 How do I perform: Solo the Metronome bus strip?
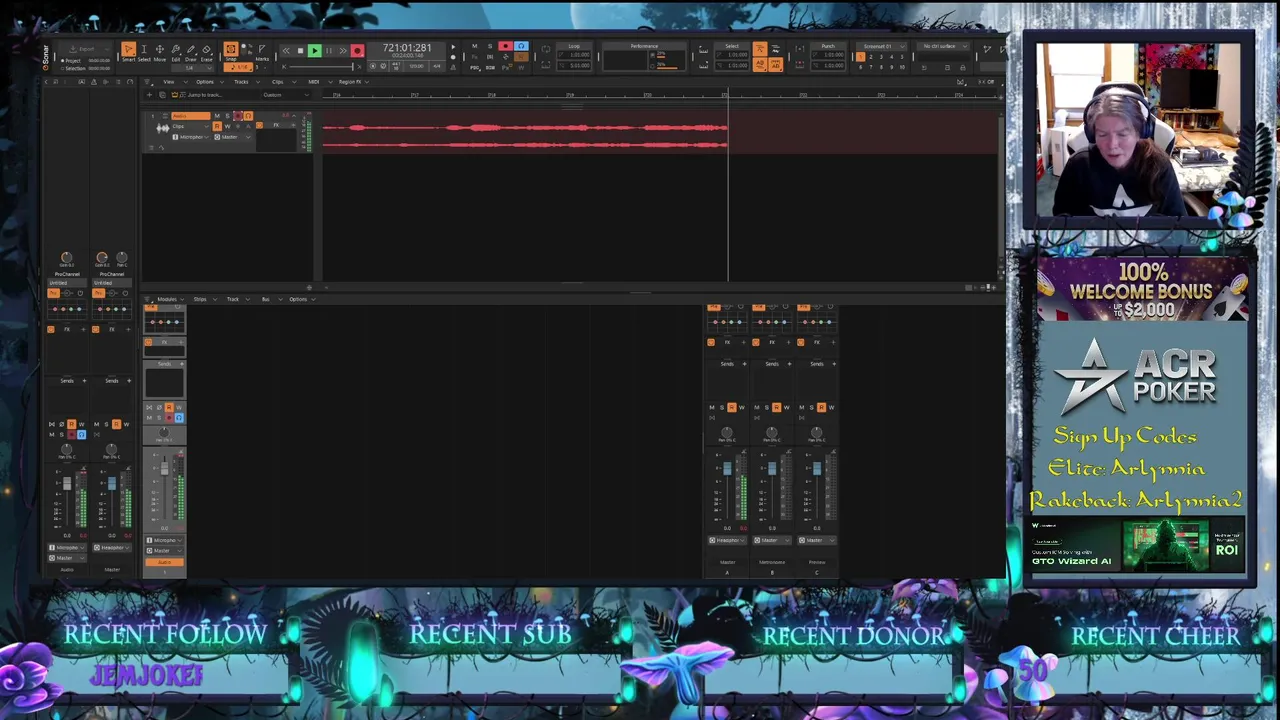[766, 407]
